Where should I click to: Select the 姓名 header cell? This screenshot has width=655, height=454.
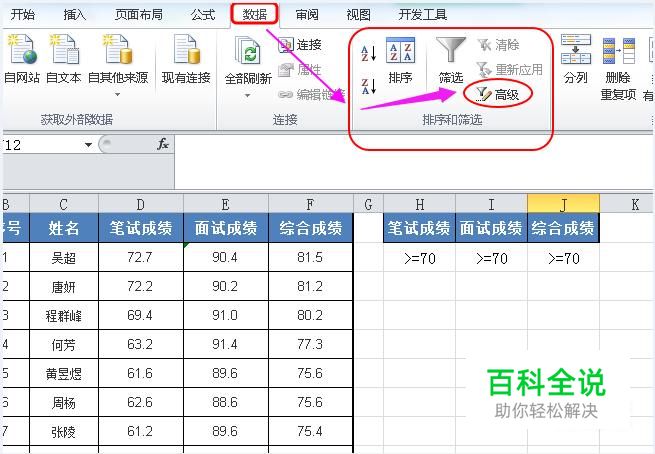[x=64, y=228]
